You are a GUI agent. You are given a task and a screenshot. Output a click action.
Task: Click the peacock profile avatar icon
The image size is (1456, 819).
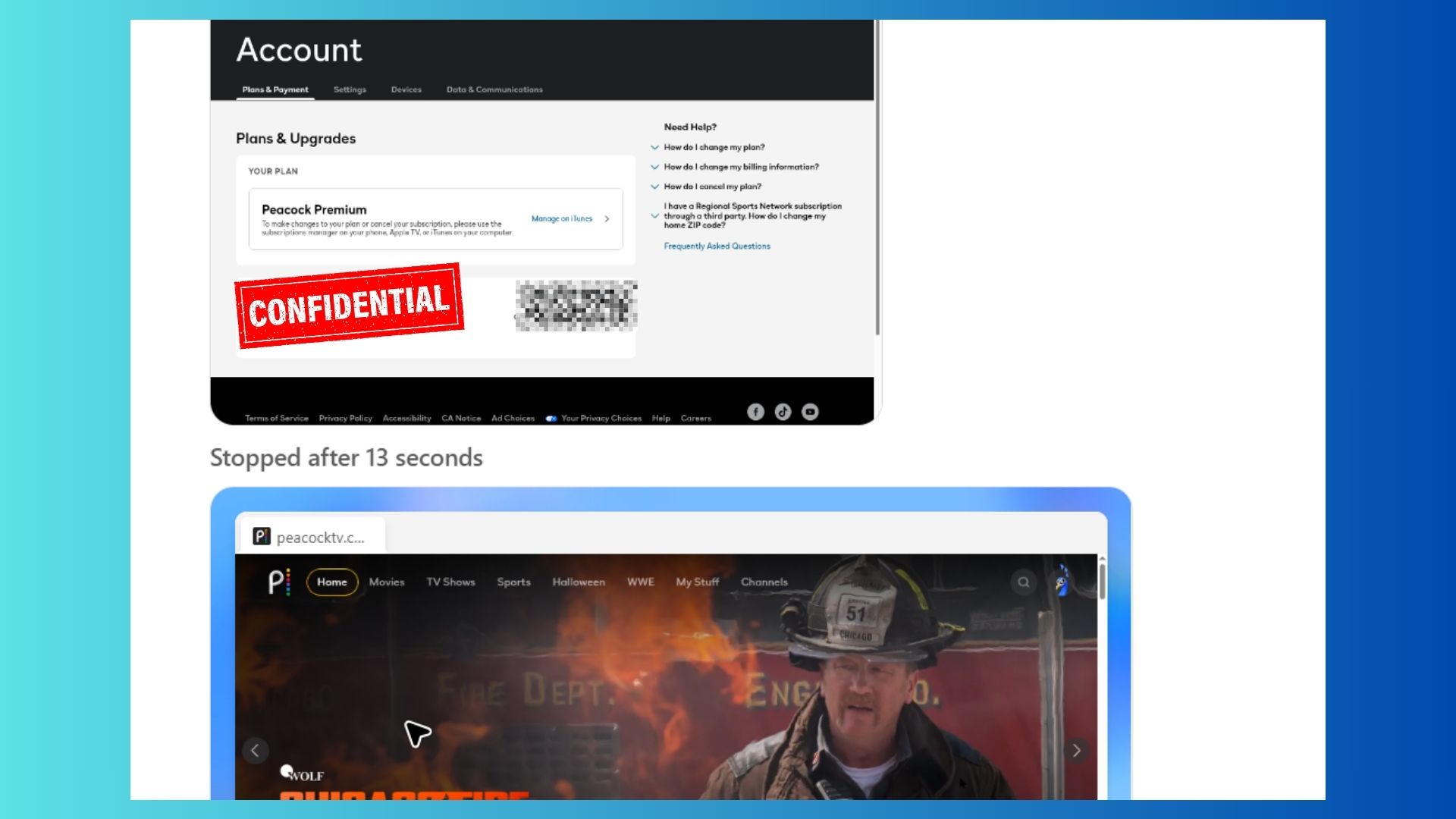coord(1062,582)
